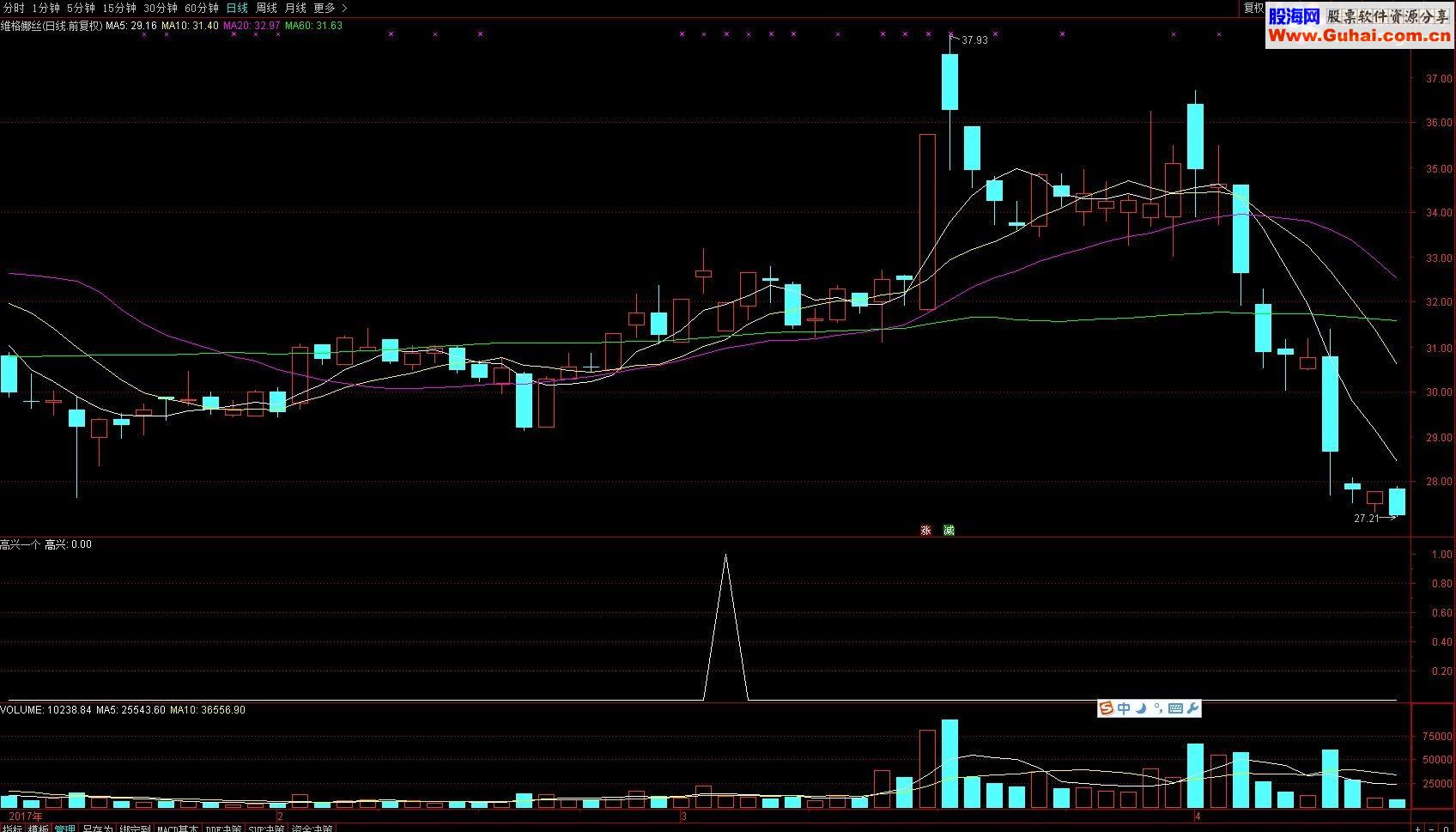Click the MA5: 29.16 indicator label

(x=131, y=26)
